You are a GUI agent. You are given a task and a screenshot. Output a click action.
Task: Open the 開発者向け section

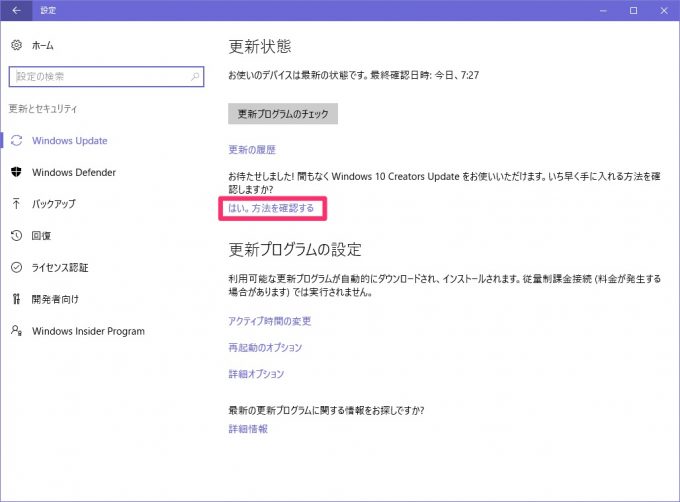pos(55,299)
